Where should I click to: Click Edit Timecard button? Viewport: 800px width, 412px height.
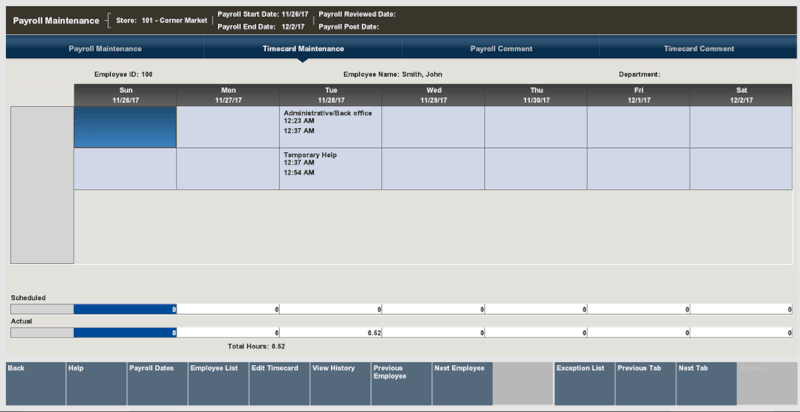click(280, 383)
